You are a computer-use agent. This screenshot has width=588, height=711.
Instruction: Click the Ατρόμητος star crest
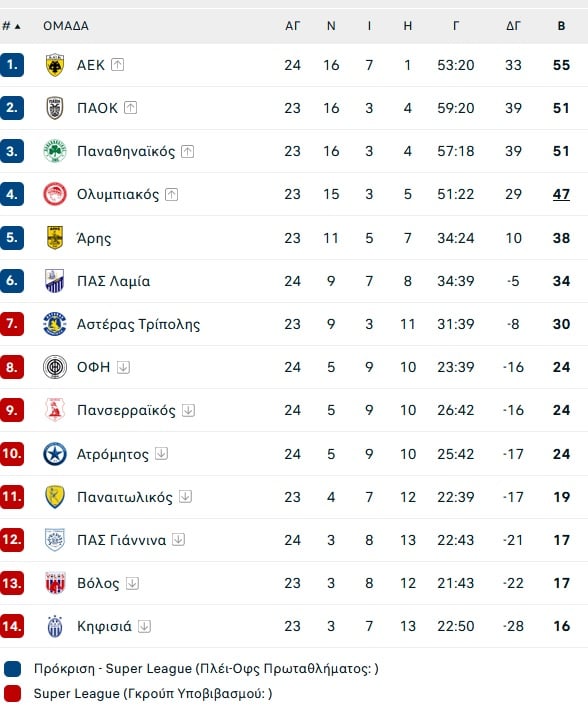click(55, 454)
